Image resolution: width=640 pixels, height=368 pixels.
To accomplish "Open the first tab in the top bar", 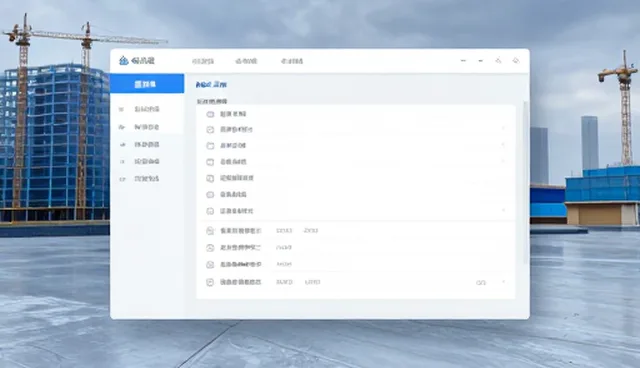I will [203, 61].
